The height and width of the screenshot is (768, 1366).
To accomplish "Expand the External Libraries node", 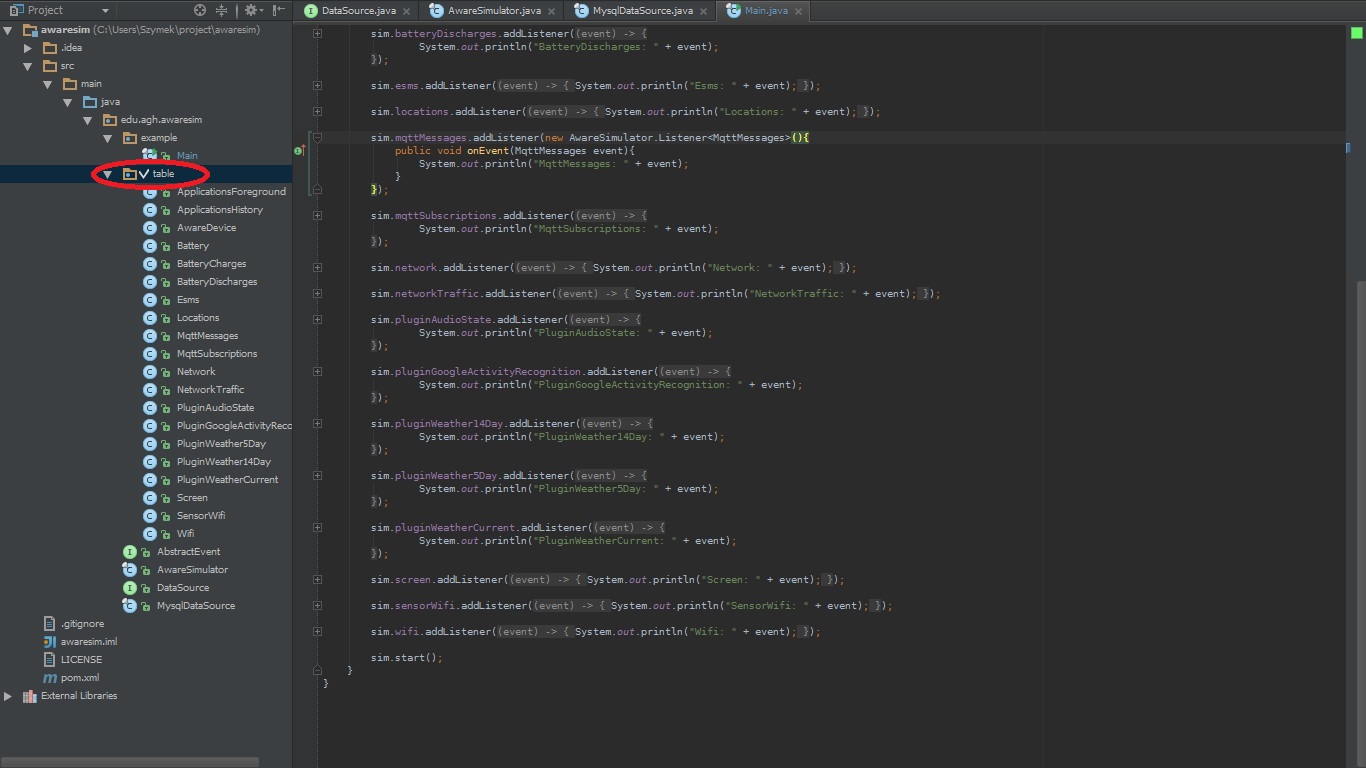I will point(8,696).
